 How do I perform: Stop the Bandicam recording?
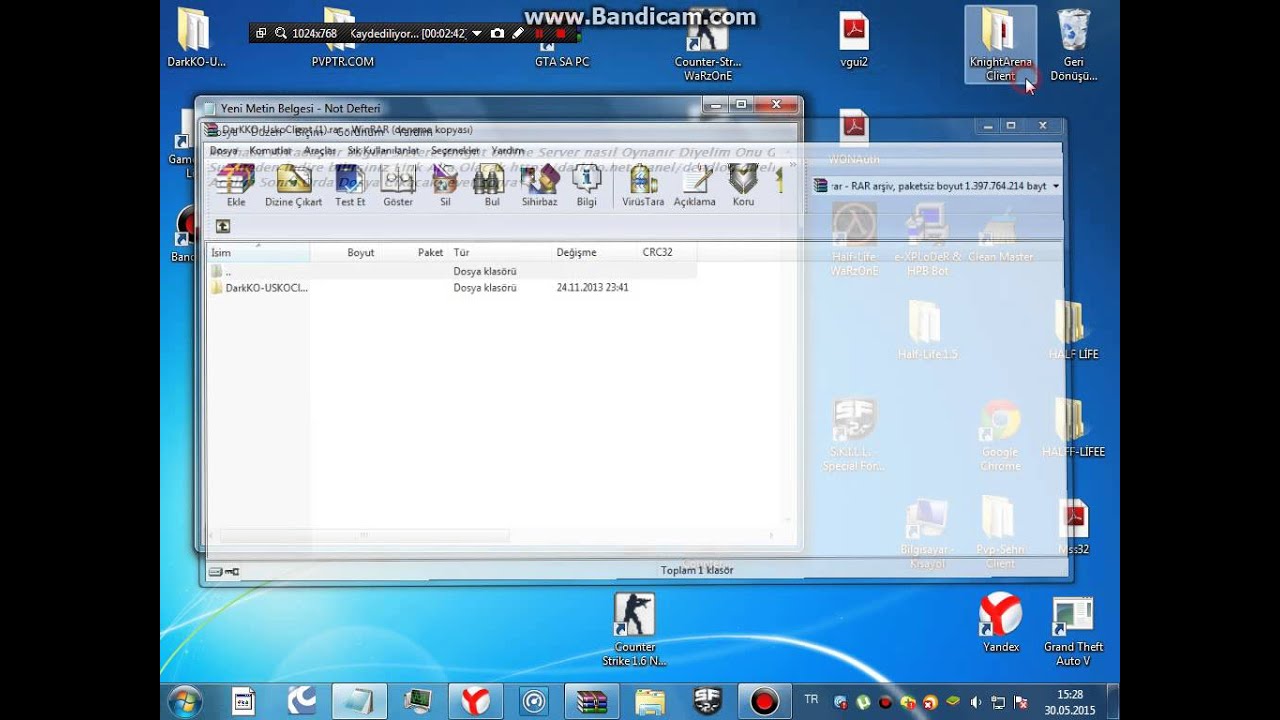[x=560, y=34]
